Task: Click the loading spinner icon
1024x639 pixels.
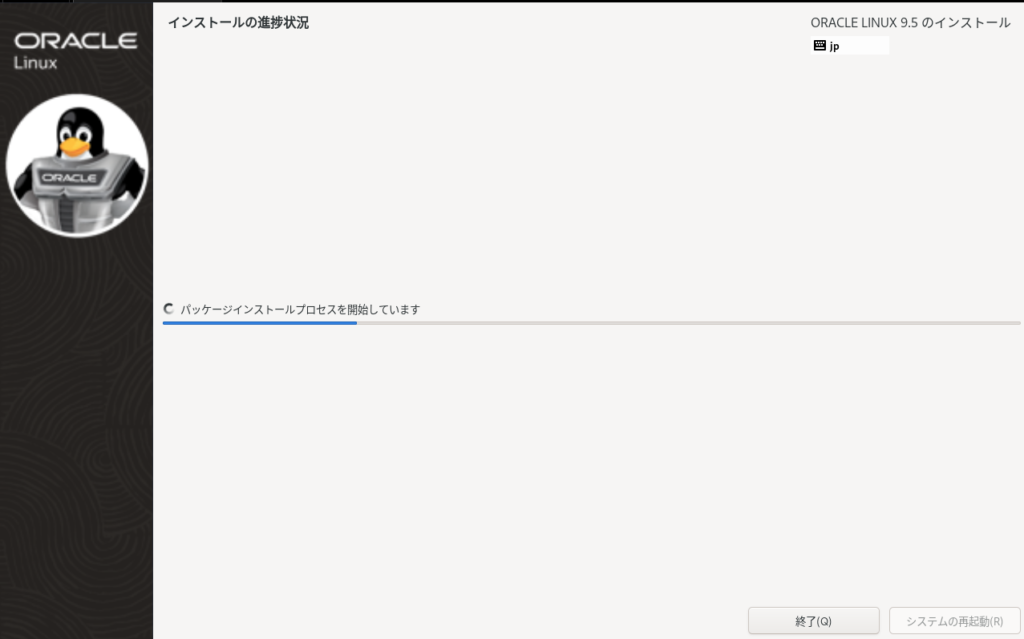Action: (169, 309)
